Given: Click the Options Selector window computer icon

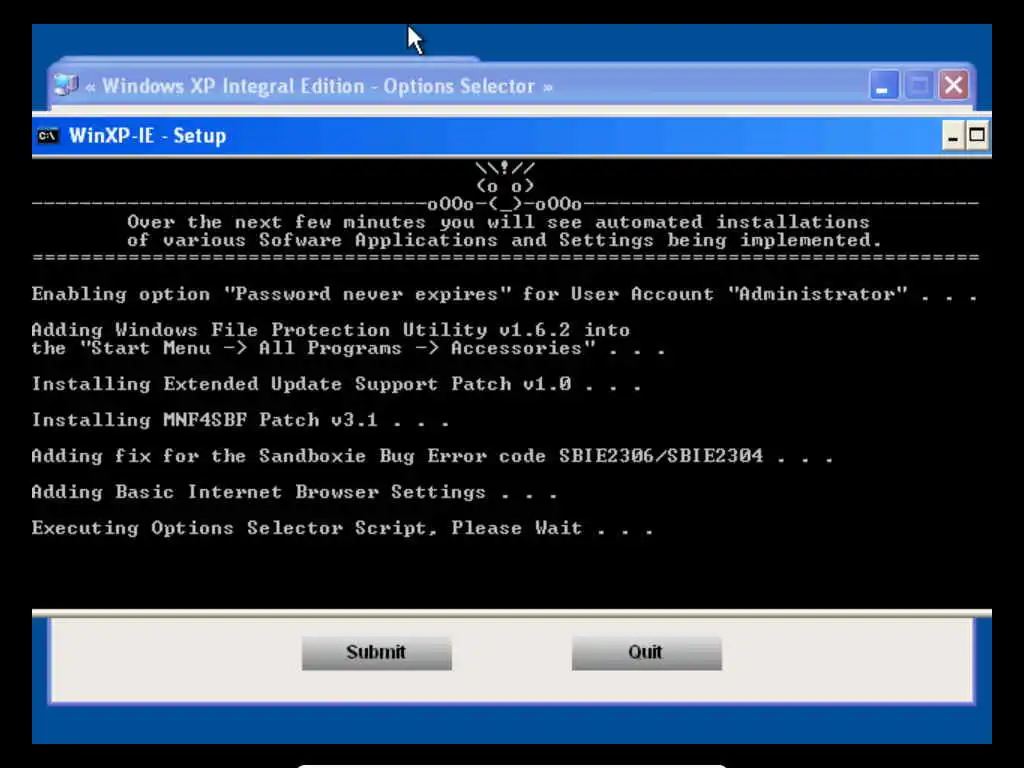Looking at the screenshot, I should click(65, 86).
